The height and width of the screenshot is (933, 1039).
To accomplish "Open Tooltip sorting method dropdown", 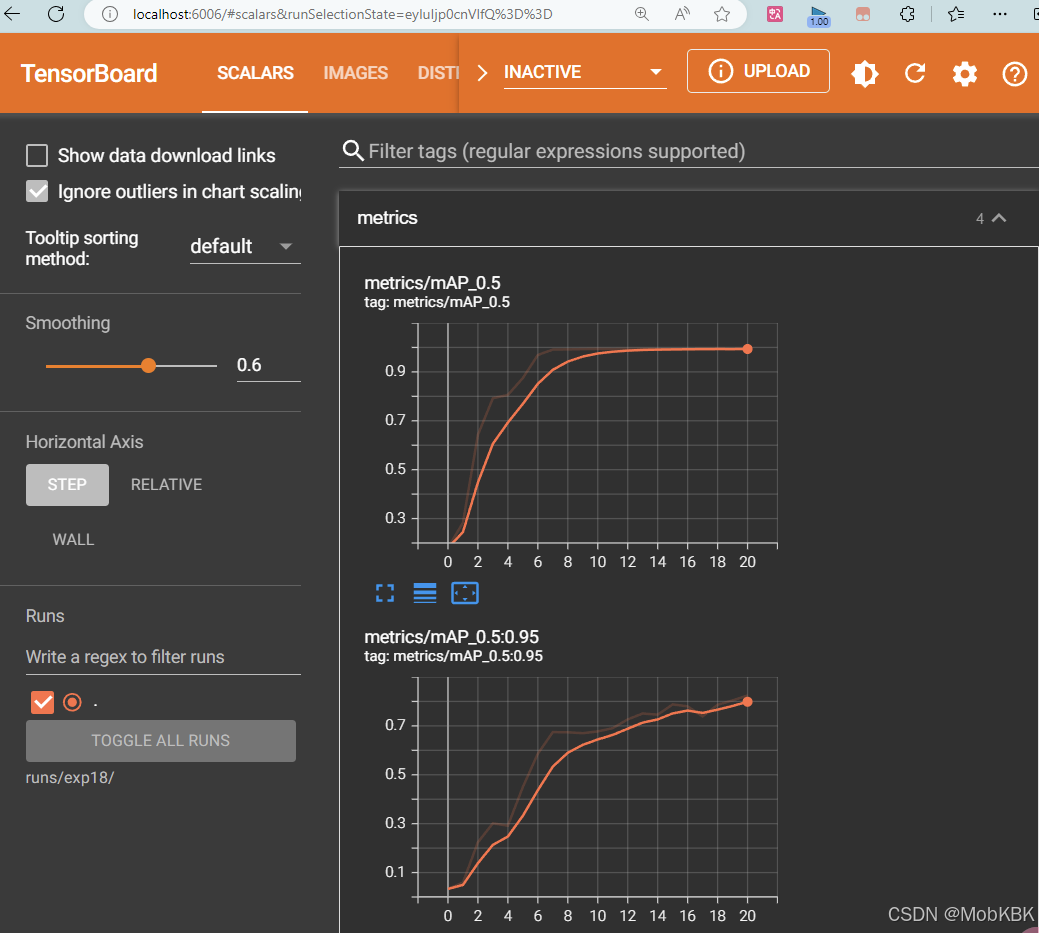I will click(x=245, y=247).
